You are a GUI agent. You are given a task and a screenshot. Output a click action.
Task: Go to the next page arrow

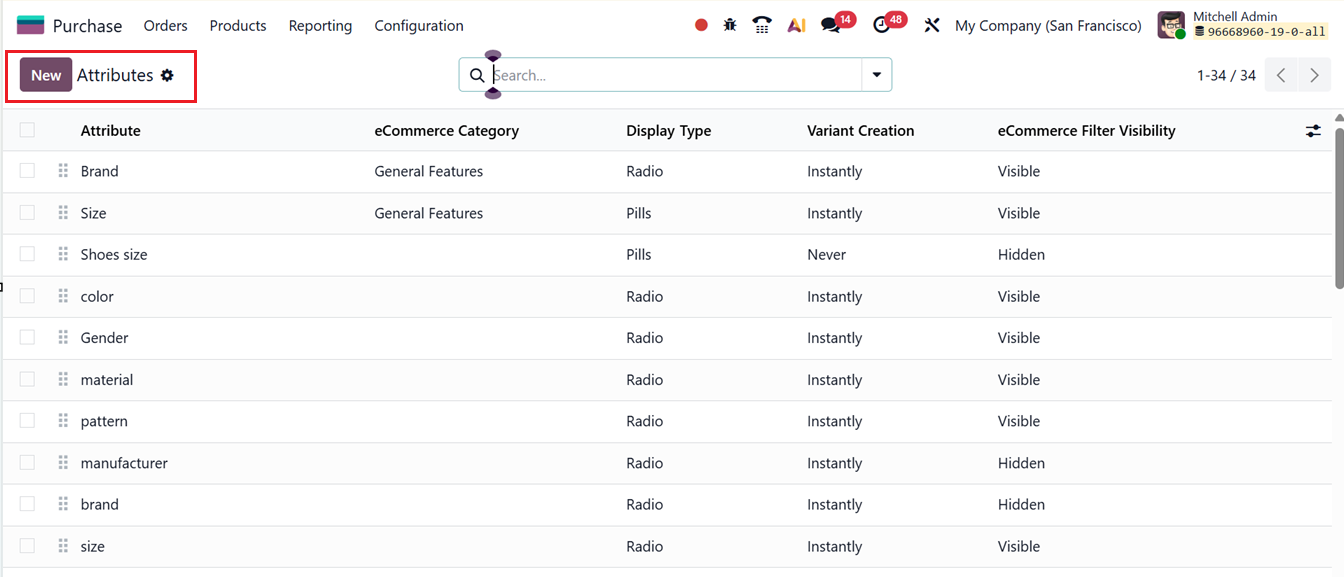[1314, 75]
